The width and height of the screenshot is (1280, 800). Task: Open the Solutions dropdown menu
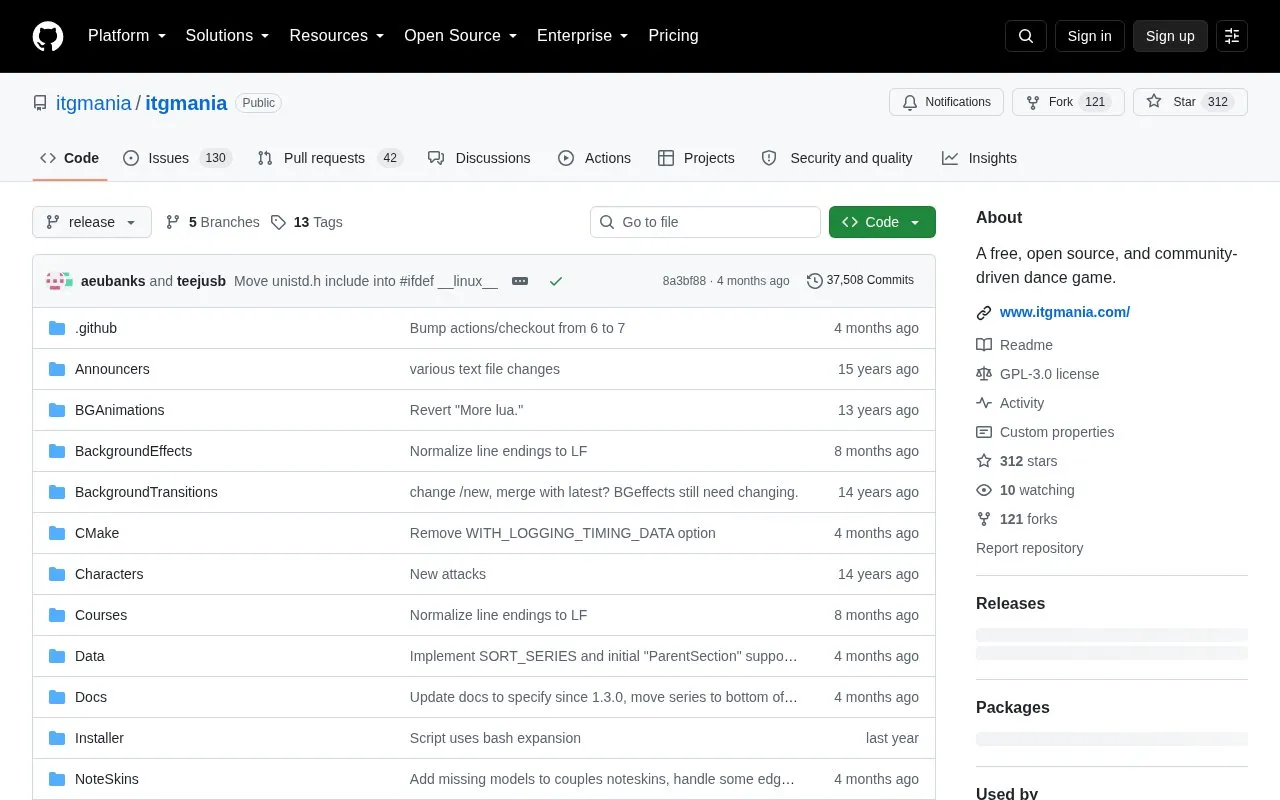point(228,36)
